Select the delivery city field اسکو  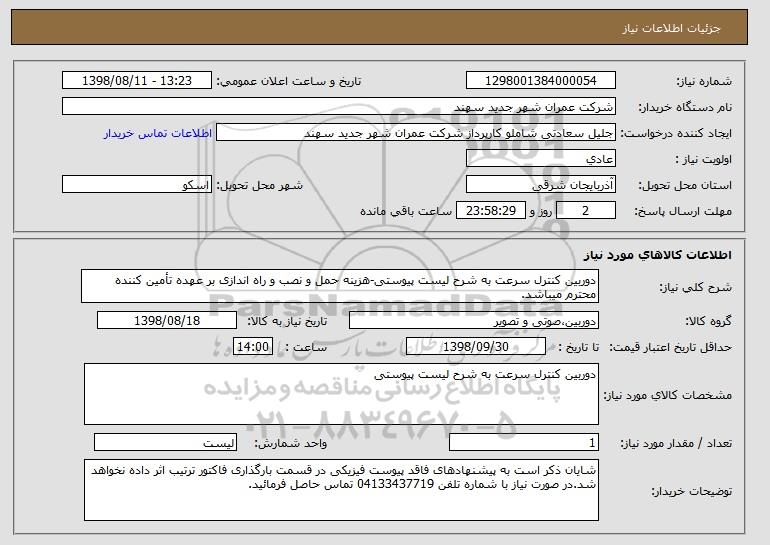point(137,185)
